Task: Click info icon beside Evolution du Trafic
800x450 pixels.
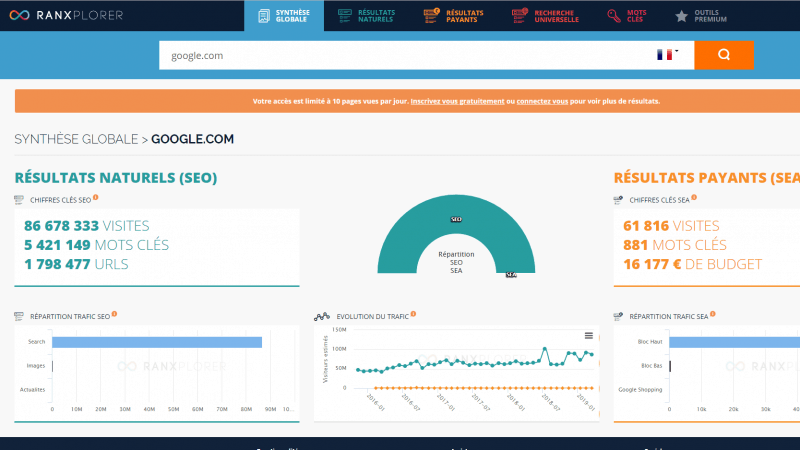Action: click(x=413, y=314)
